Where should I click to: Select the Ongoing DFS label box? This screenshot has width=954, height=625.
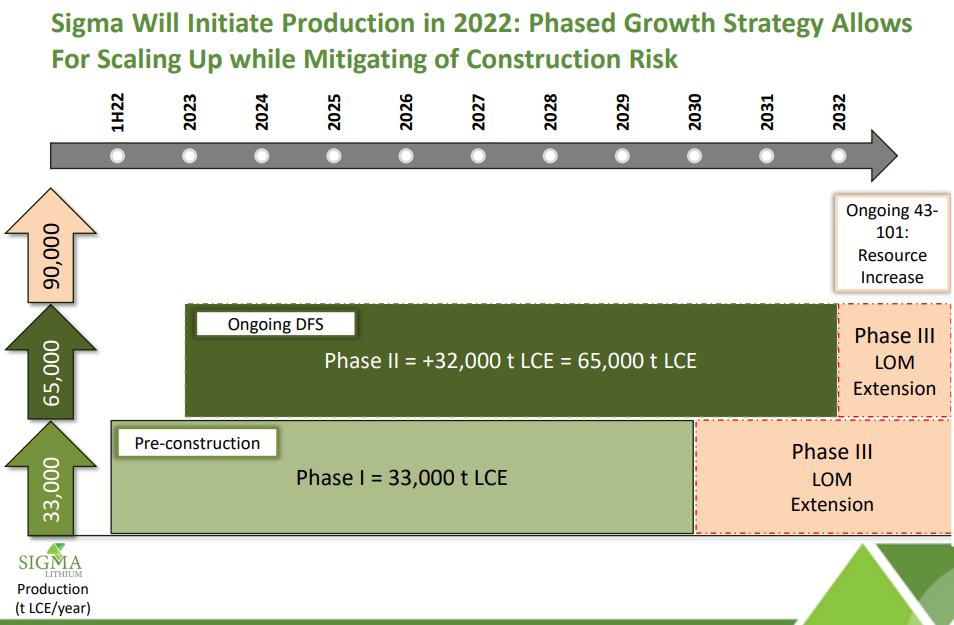(276, 324)
